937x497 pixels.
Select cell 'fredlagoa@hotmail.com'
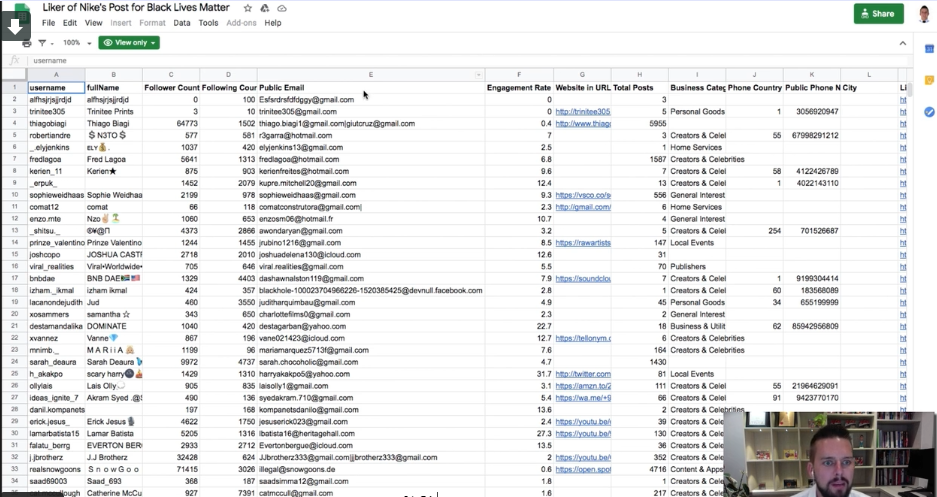pyautogui.click(x=371, y=159)
